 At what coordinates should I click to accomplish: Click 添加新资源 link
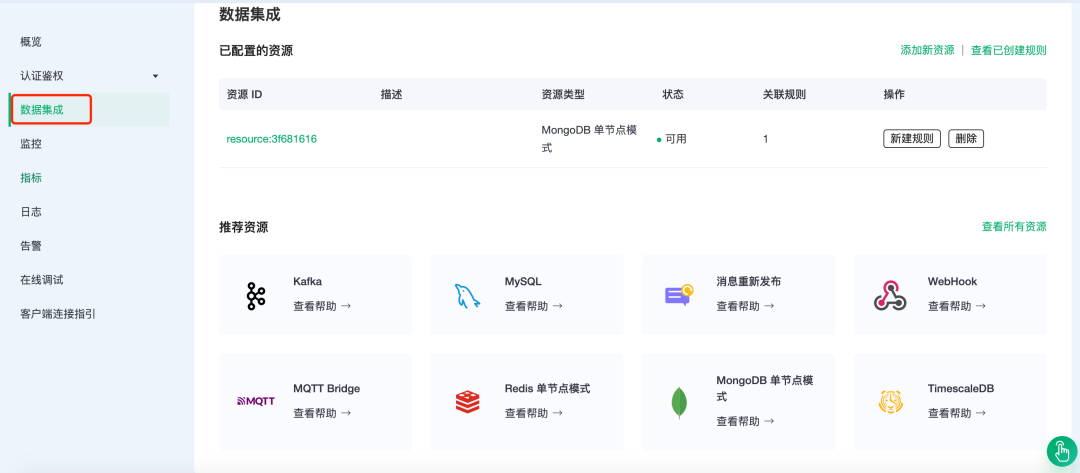point(927,50)
